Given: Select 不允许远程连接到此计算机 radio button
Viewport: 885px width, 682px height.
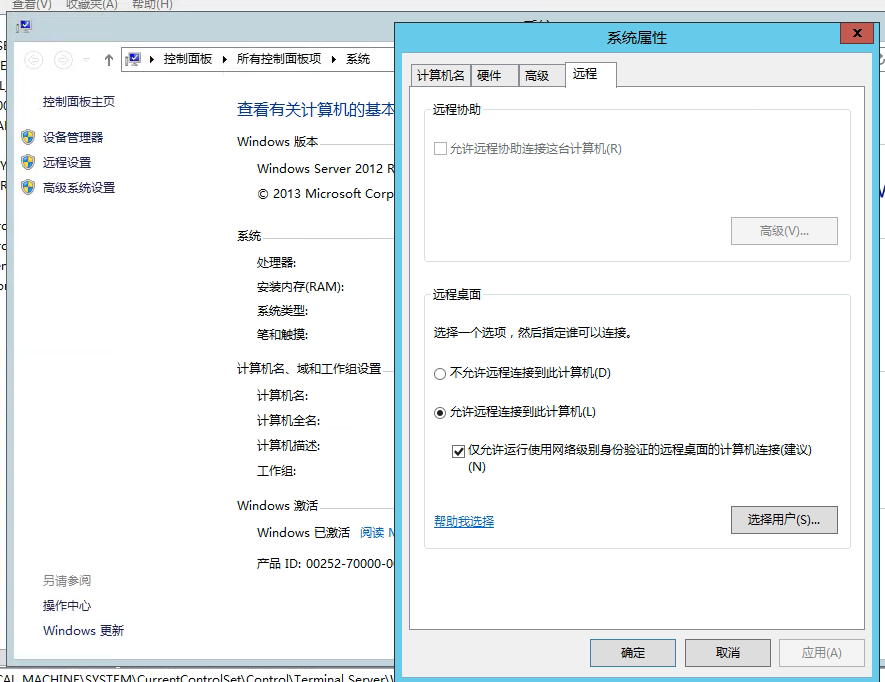Looking at the screenshot, I should click(440, 374).
